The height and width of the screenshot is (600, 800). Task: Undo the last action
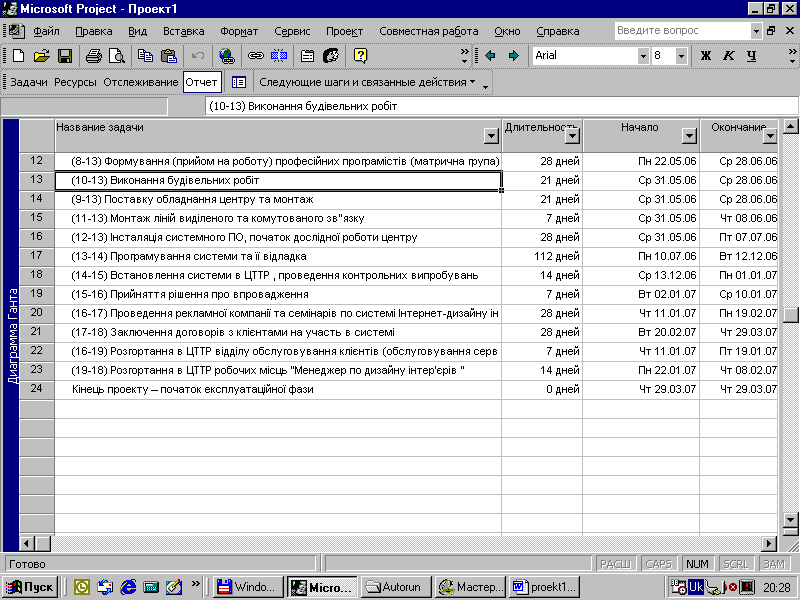198,56
